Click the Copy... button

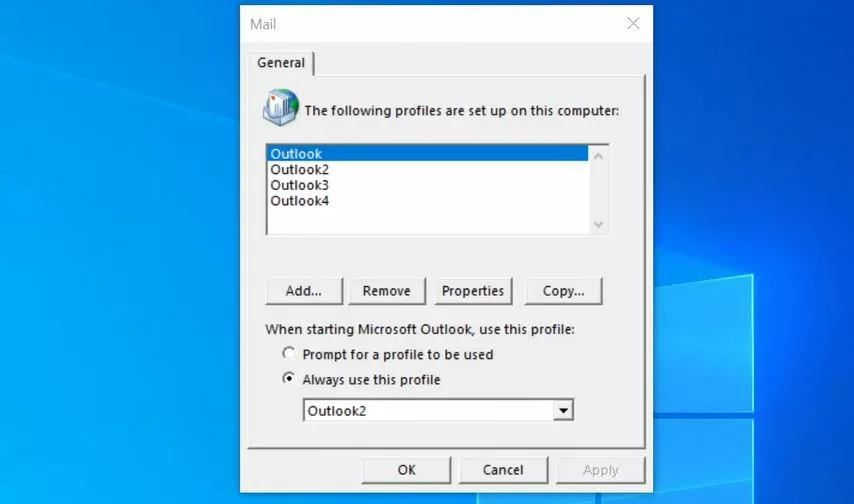(563, 291)
